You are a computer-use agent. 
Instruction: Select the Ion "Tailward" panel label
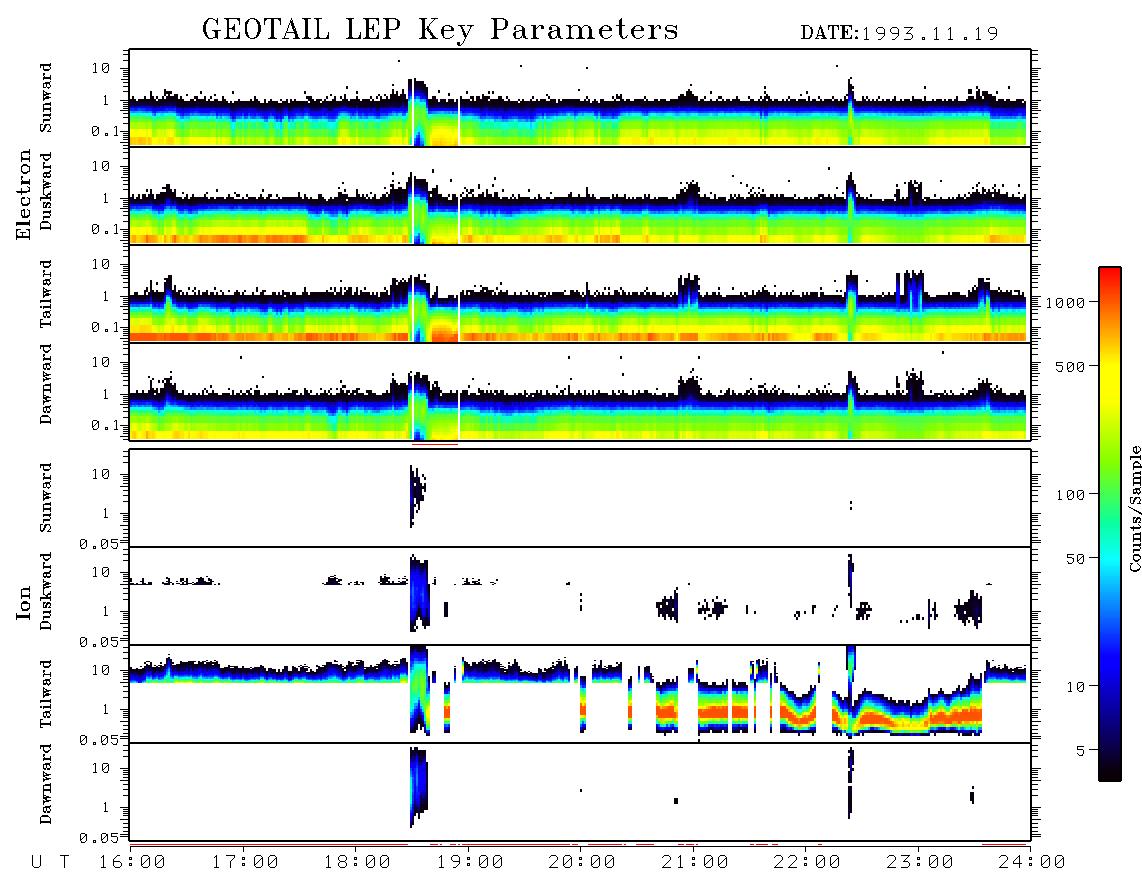coord(46,694)
